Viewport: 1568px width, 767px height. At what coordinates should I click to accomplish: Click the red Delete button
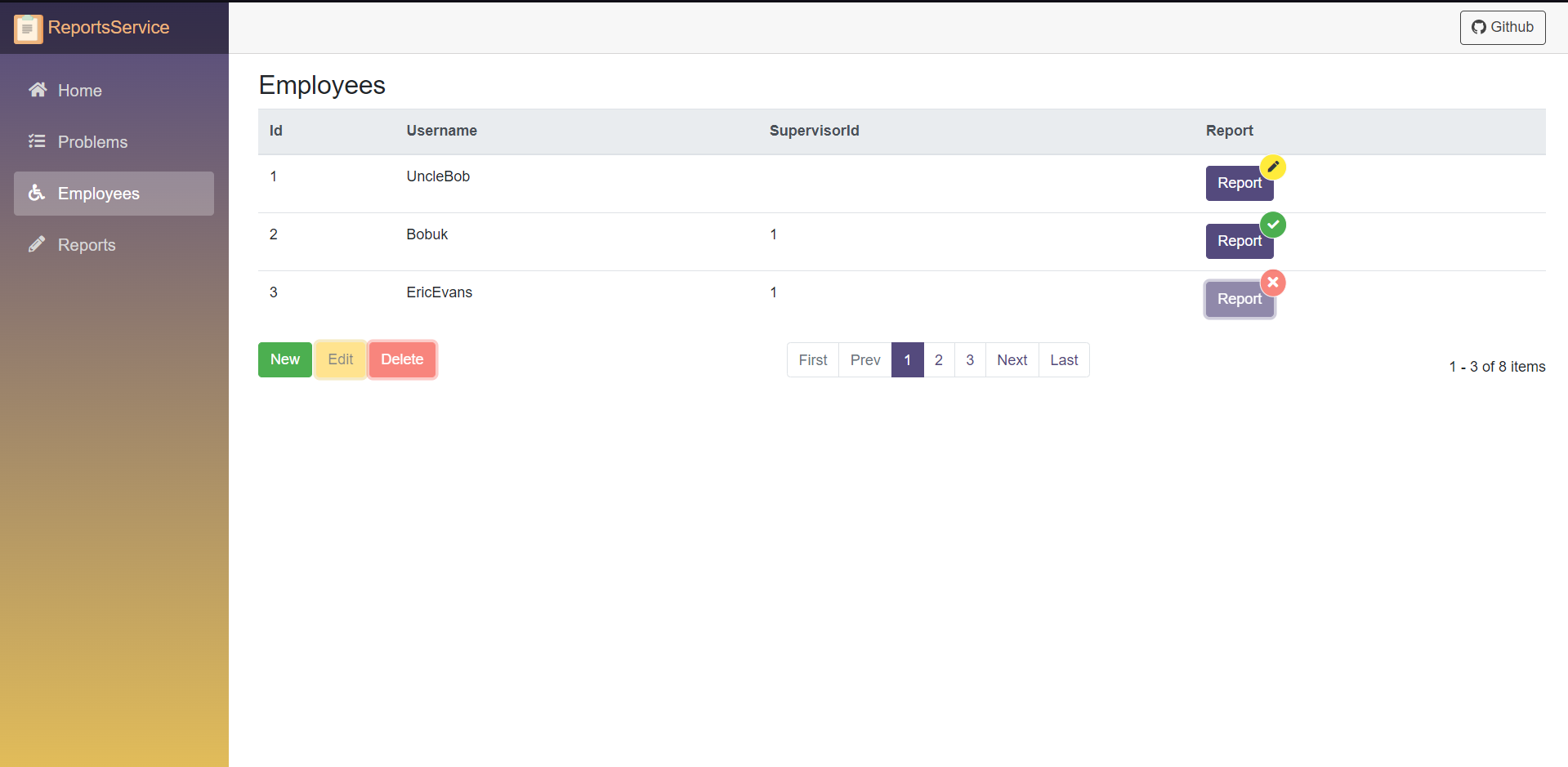tap(402, 359)
